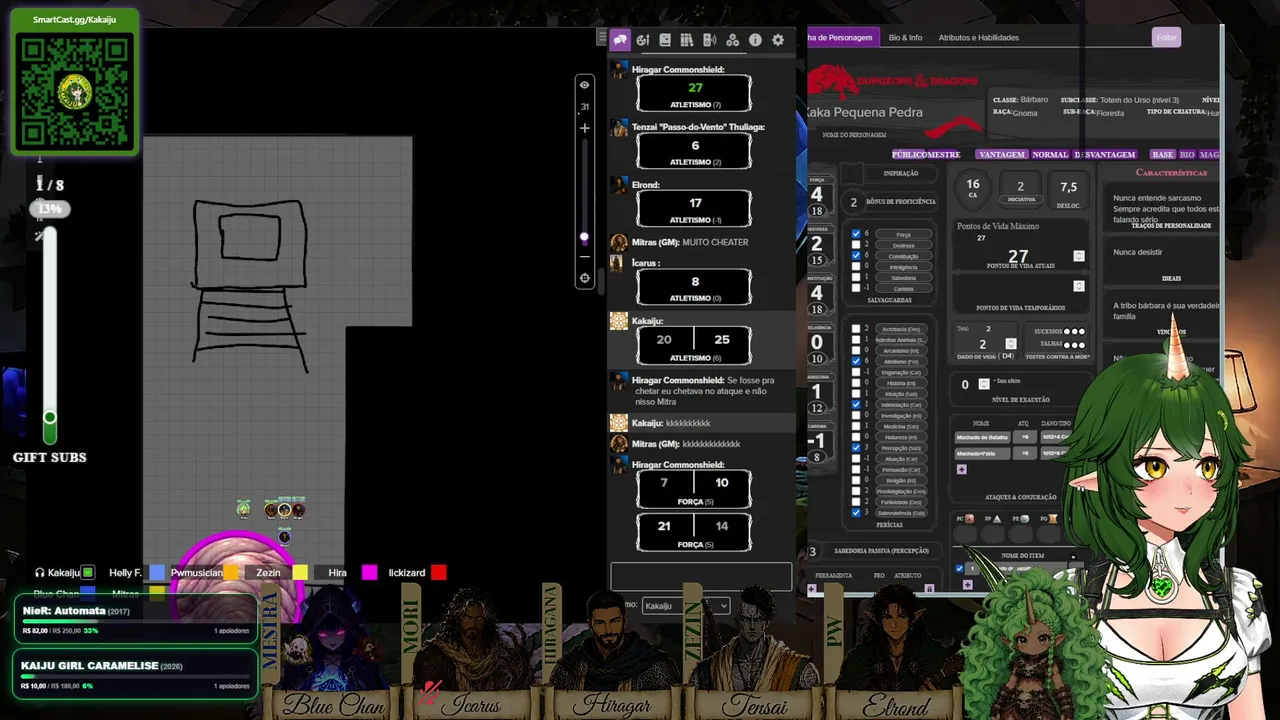
Task: Click the PO gold coin icon
Action: click(x=1052, y=519)
